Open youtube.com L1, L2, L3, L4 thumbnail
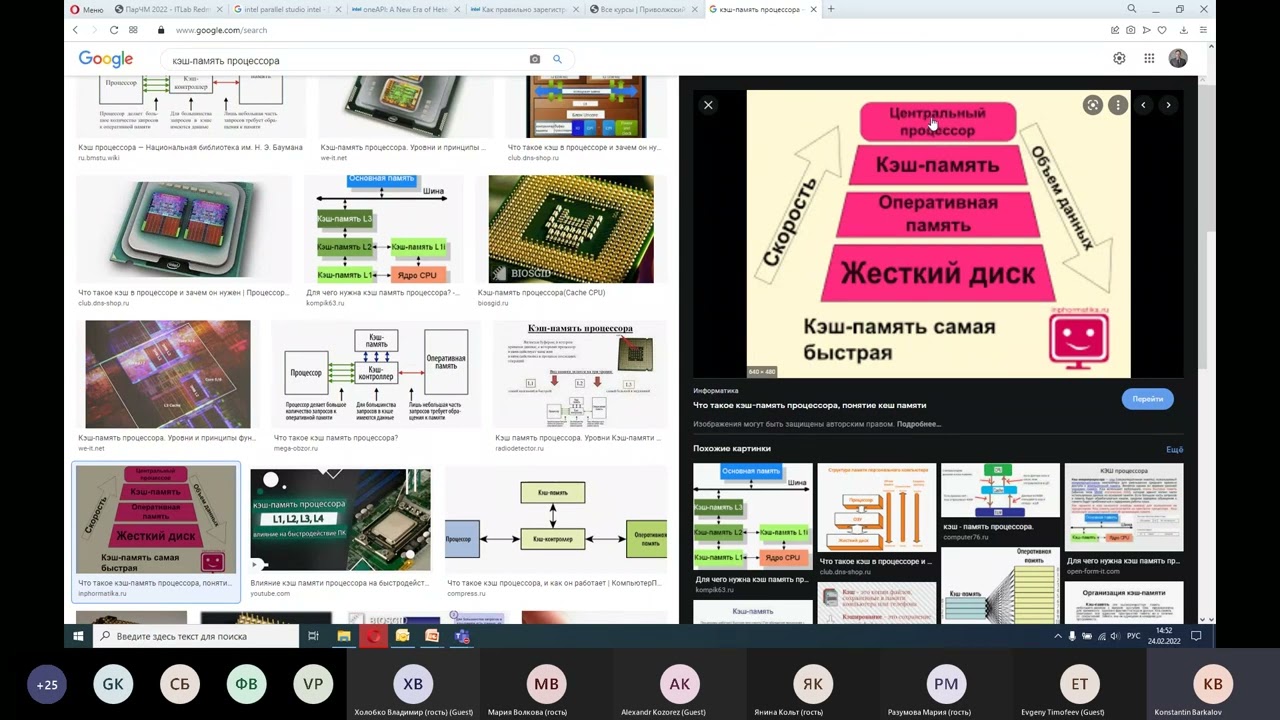The height and width of the screenshot is (720, 1280). pos(340,520)
